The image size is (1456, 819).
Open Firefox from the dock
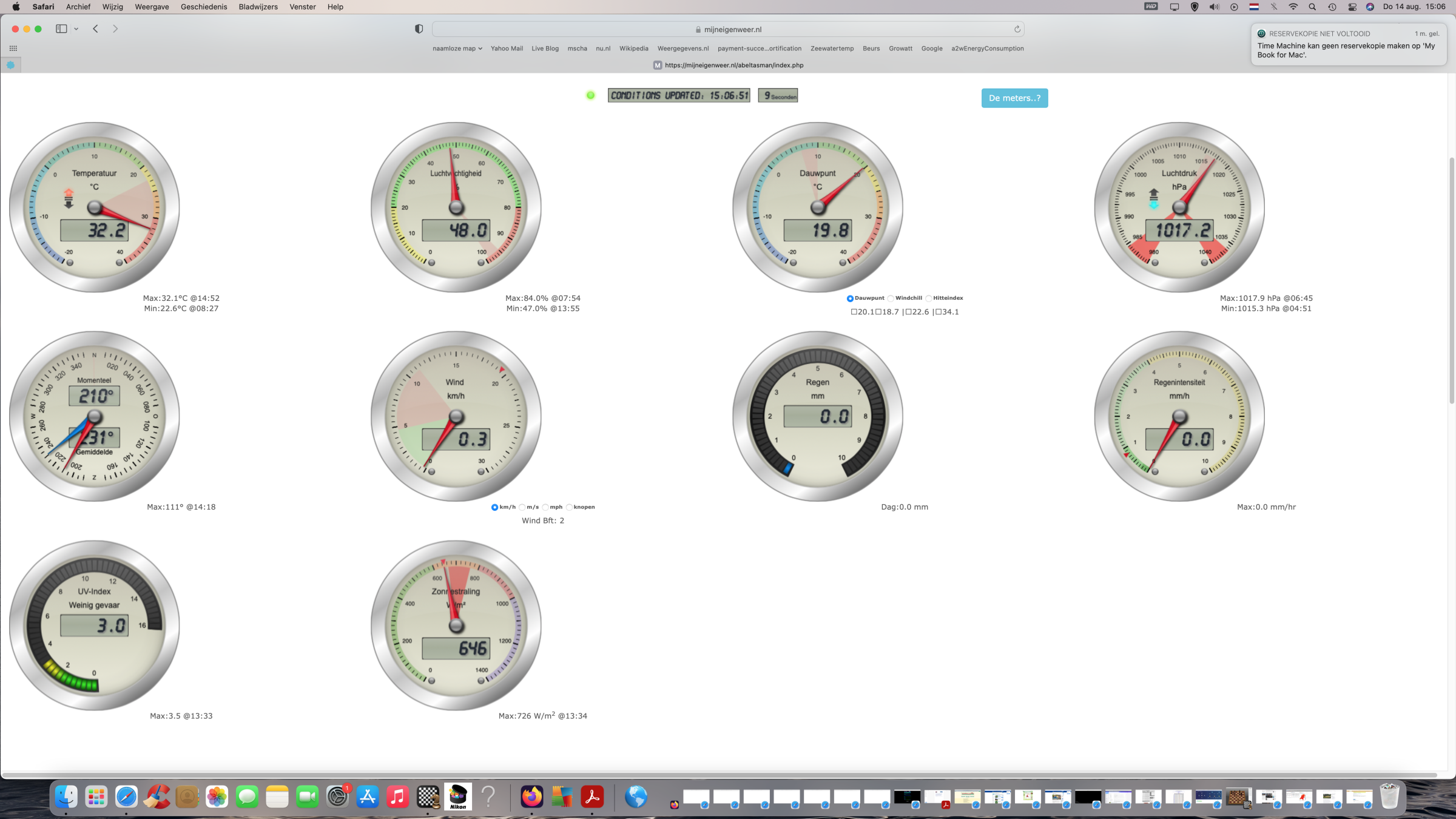tap(532, 797)
